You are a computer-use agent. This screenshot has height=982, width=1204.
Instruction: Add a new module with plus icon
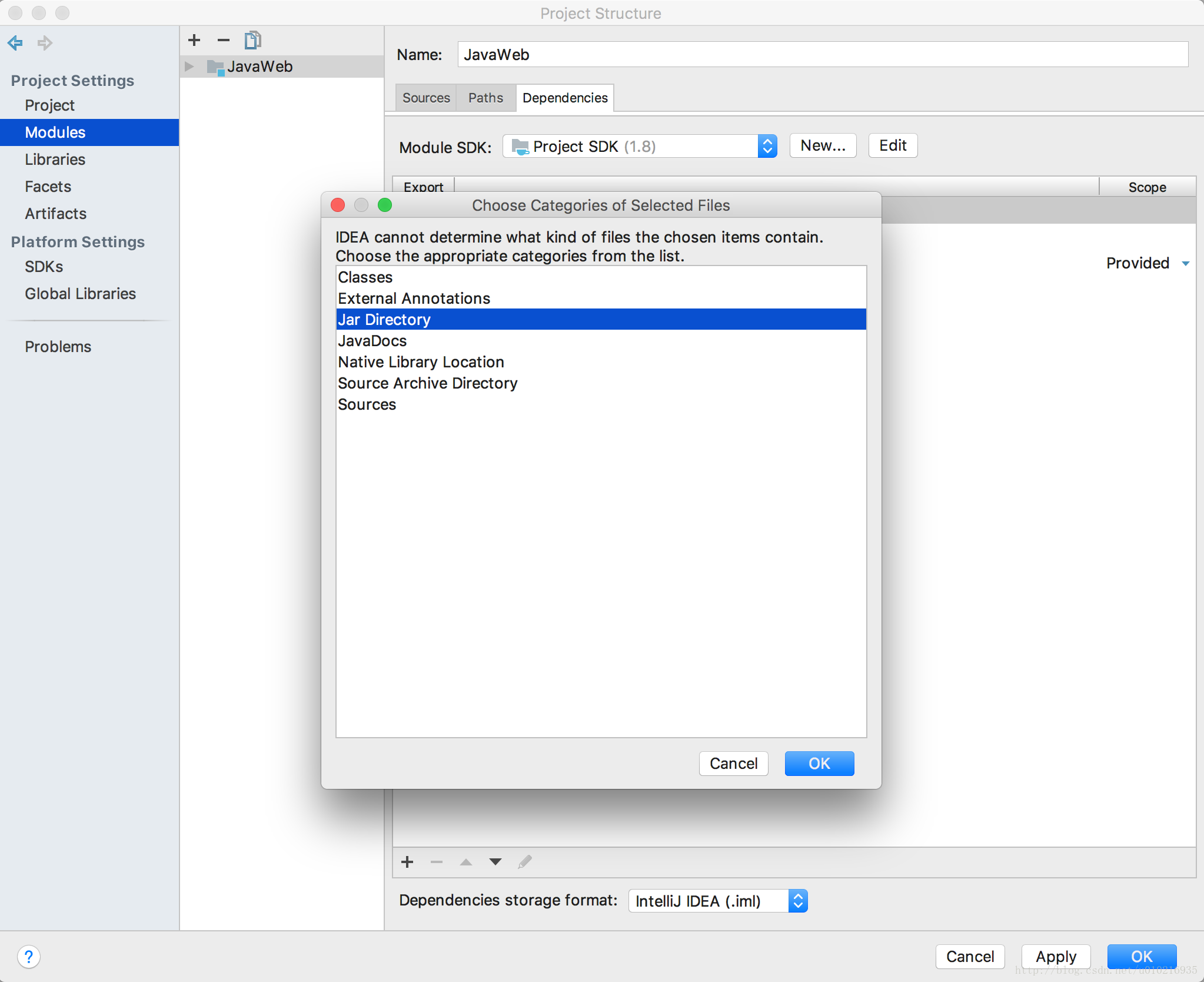point(194,40)
